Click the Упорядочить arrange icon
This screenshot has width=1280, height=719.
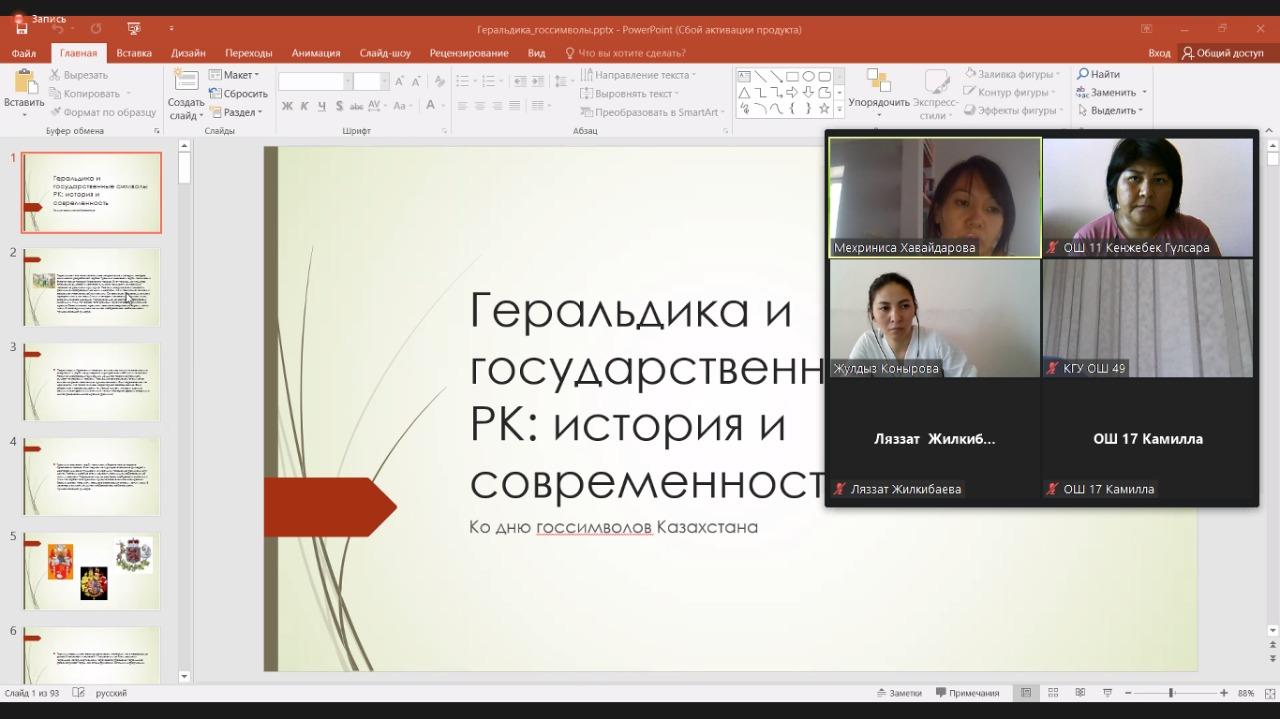[878, 82]
